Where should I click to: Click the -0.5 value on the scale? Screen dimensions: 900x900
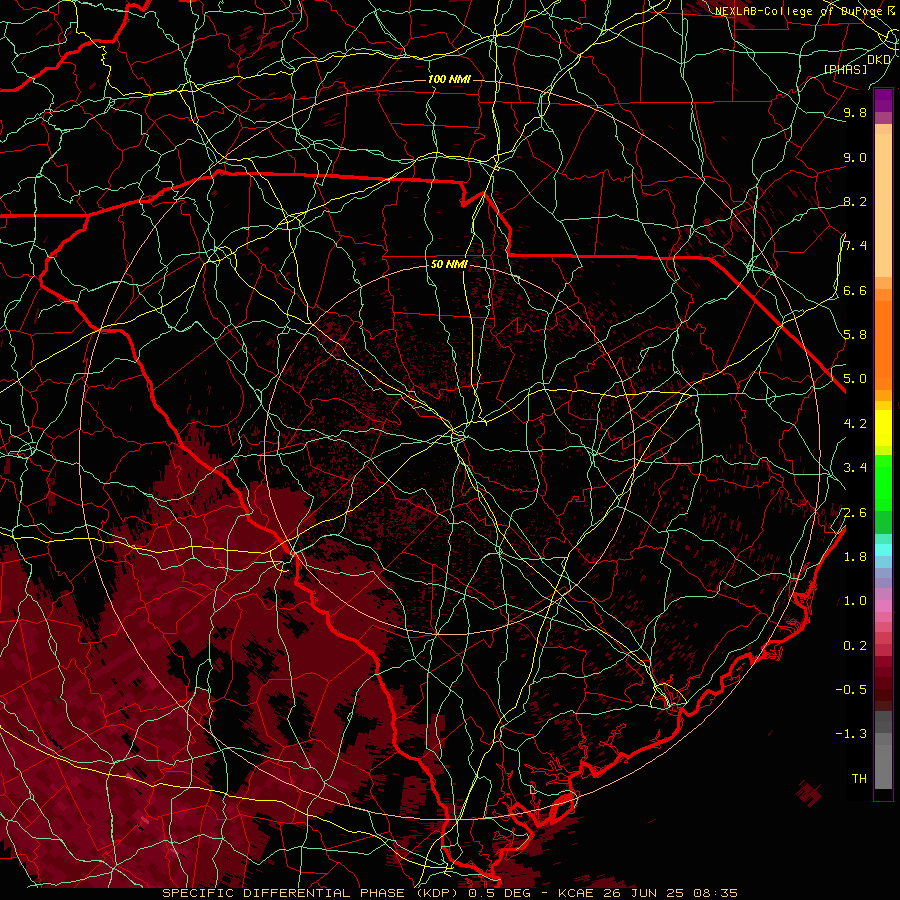click(x=851, y=690)
